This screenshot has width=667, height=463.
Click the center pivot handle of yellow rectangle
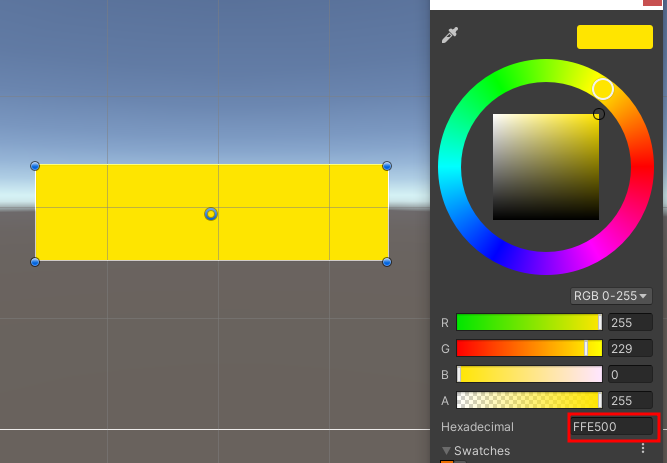point(211,214)
